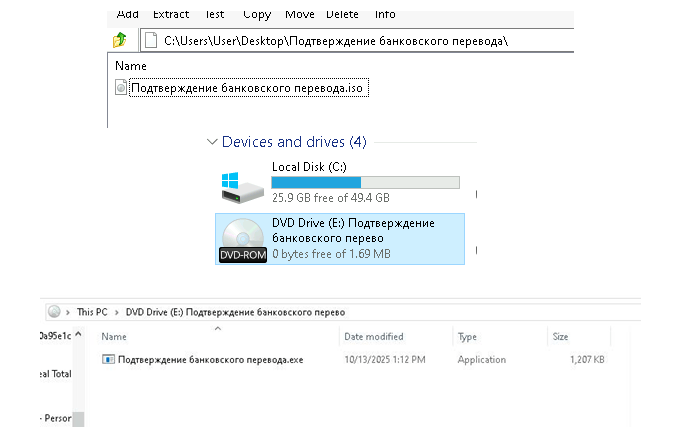The image size is (689, 440).
Task: Sort by the Type column
Action: click(467, 337)
